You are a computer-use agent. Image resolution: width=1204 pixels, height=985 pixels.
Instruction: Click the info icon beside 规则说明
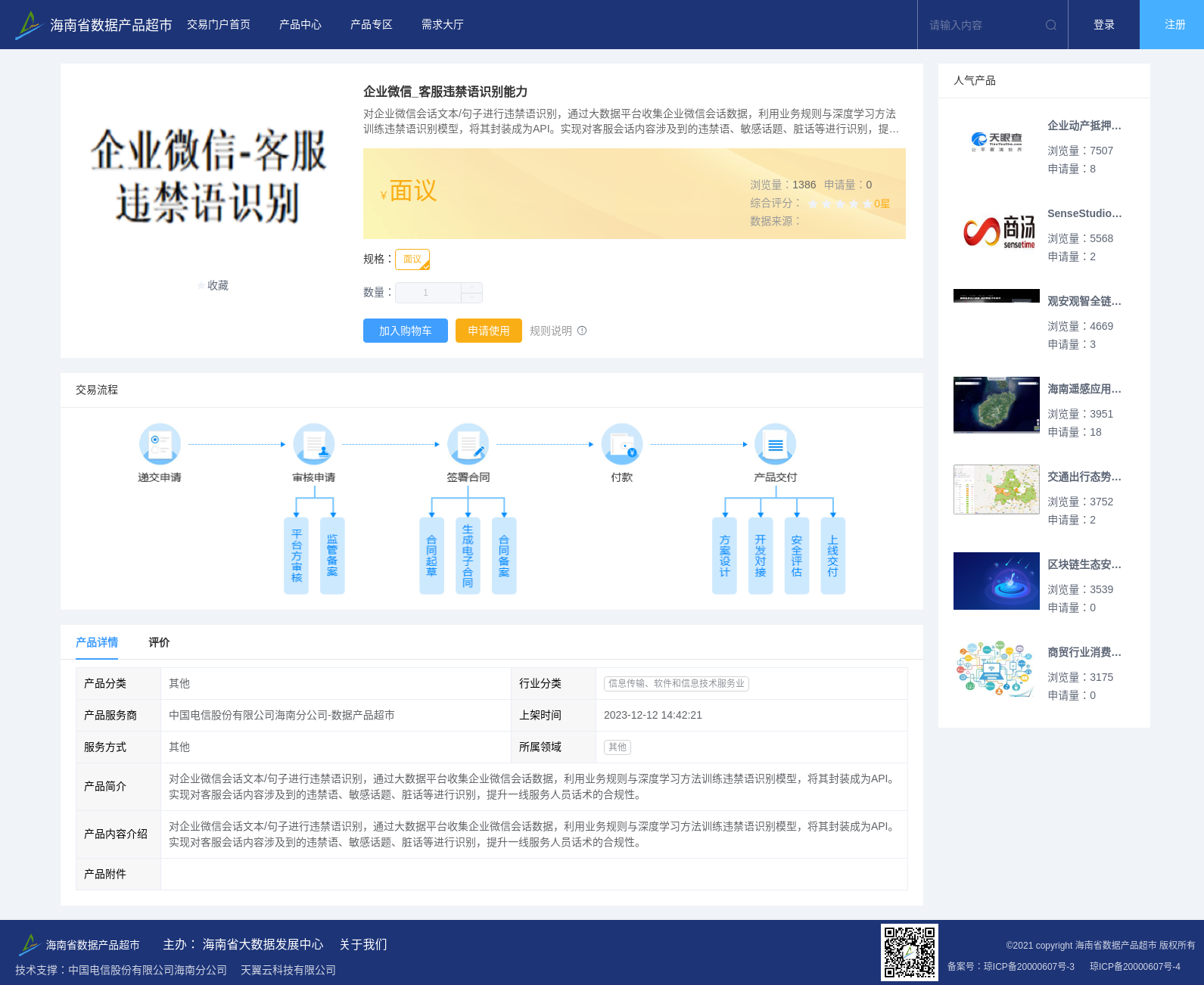pos(582,331)
